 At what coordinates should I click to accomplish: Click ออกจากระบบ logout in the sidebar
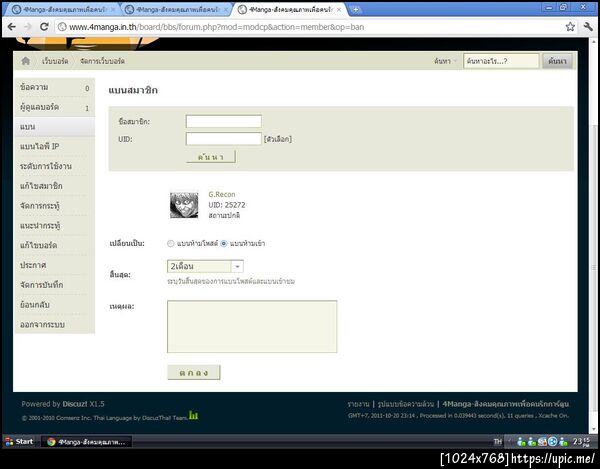[x=54, y=325]
